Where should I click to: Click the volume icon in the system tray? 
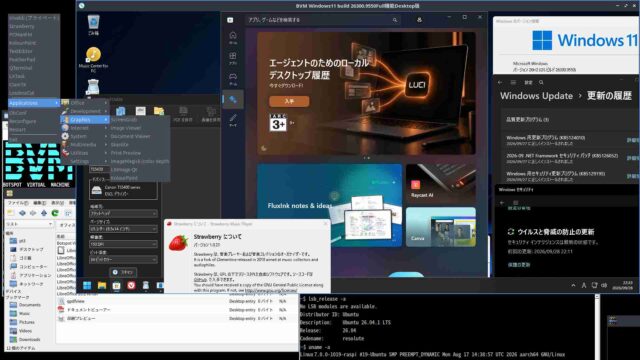604,285
